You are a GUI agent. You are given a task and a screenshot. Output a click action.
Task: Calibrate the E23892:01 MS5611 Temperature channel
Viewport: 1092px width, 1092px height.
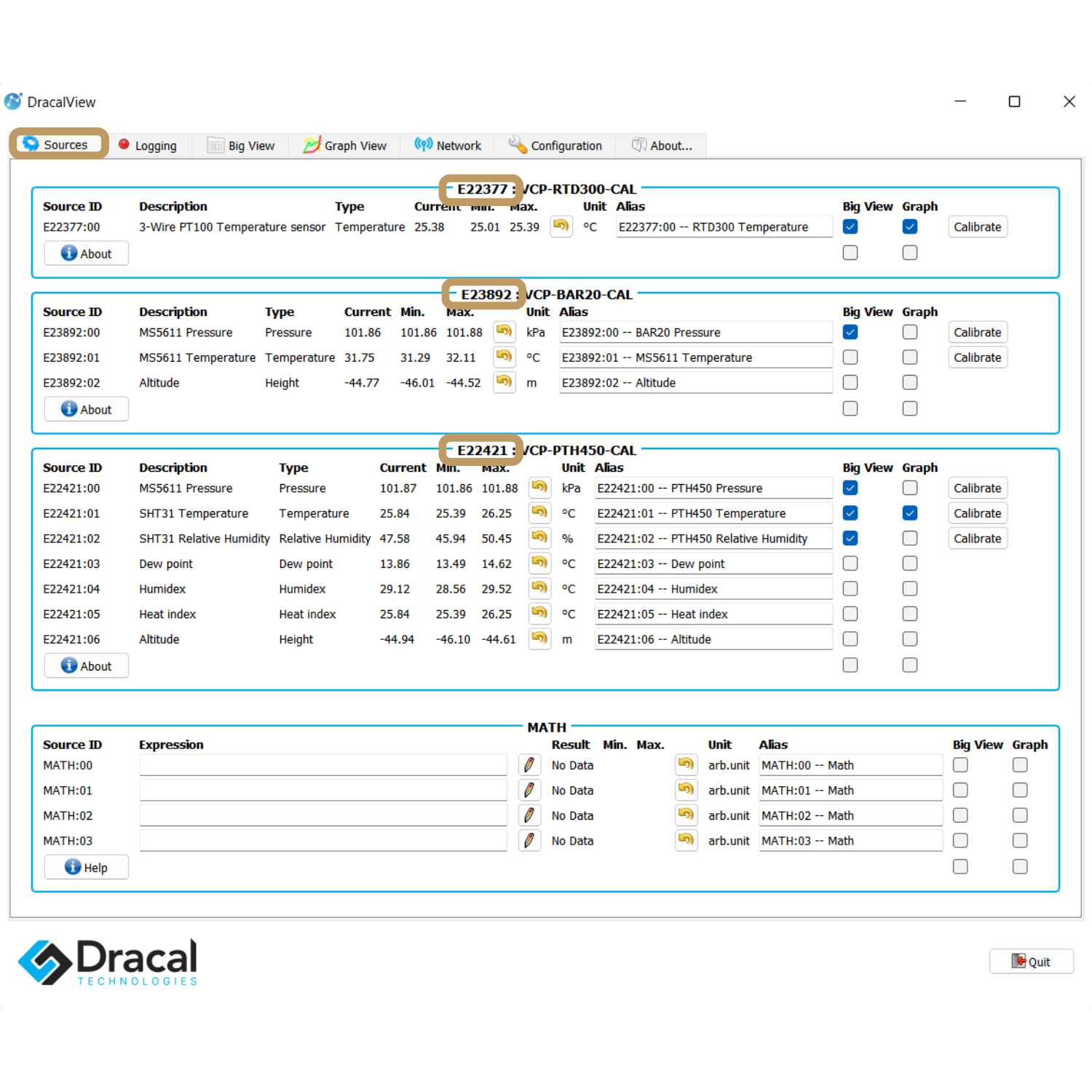pos(978,357)
